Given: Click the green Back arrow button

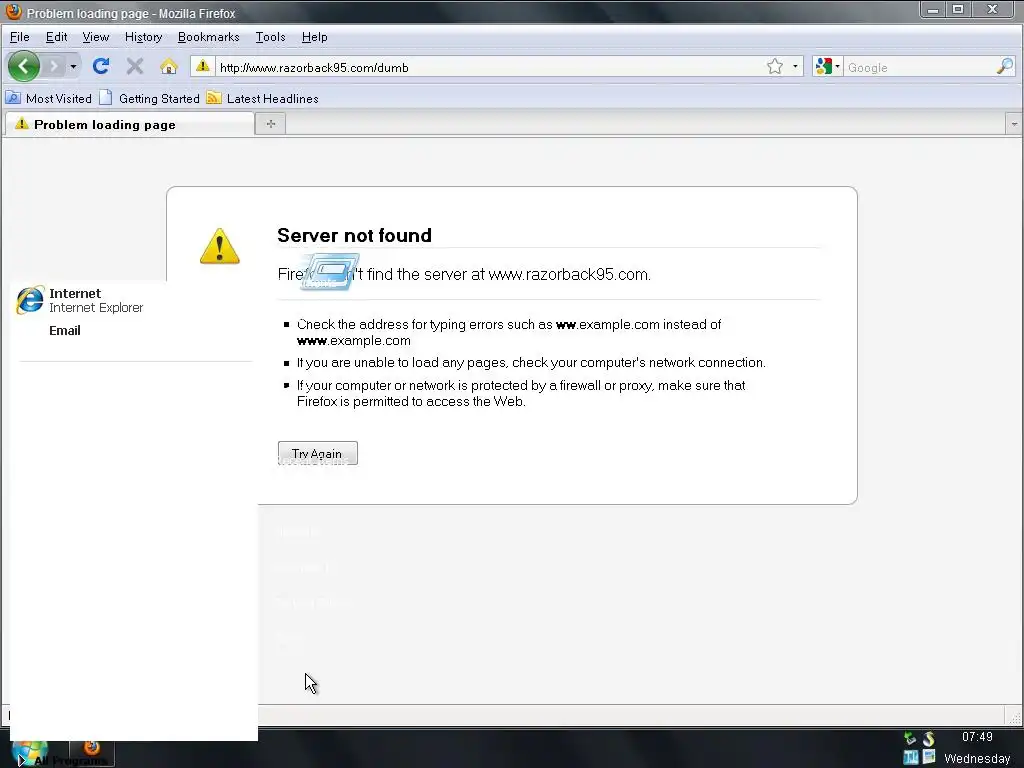Looking at the screenshot, I should click(24, 66).
